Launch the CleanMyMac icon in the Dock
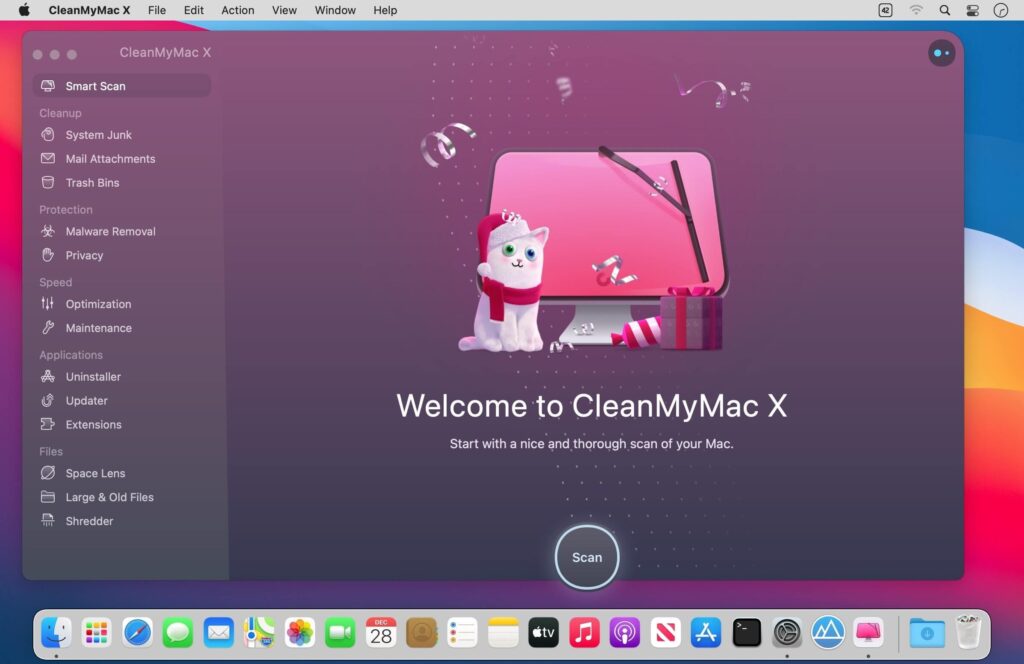 pyautogui.click(x=869, y=632)
